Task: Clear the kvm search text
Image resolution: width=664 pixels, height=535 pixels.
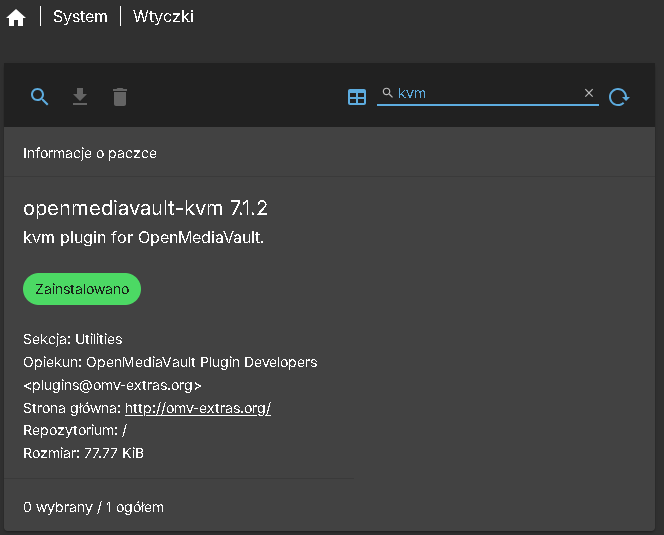Action: coord(589,93)
